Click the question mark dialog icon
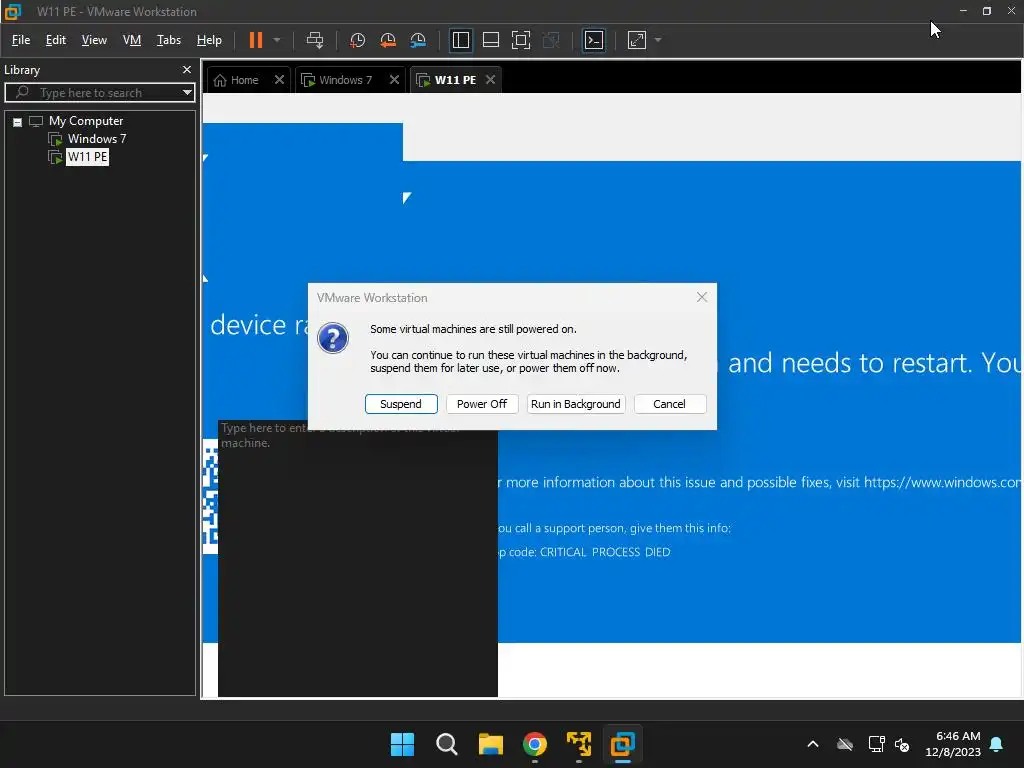This screenshot has width=1024, height=768. (x=333, y=338)
